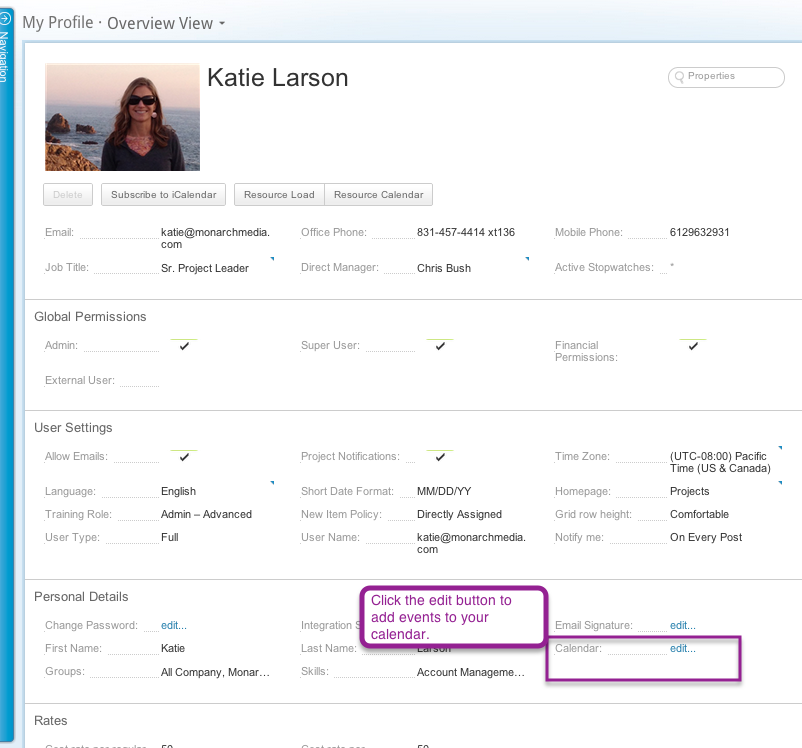Click Subscribe to iCalendar button

(164, 195)
